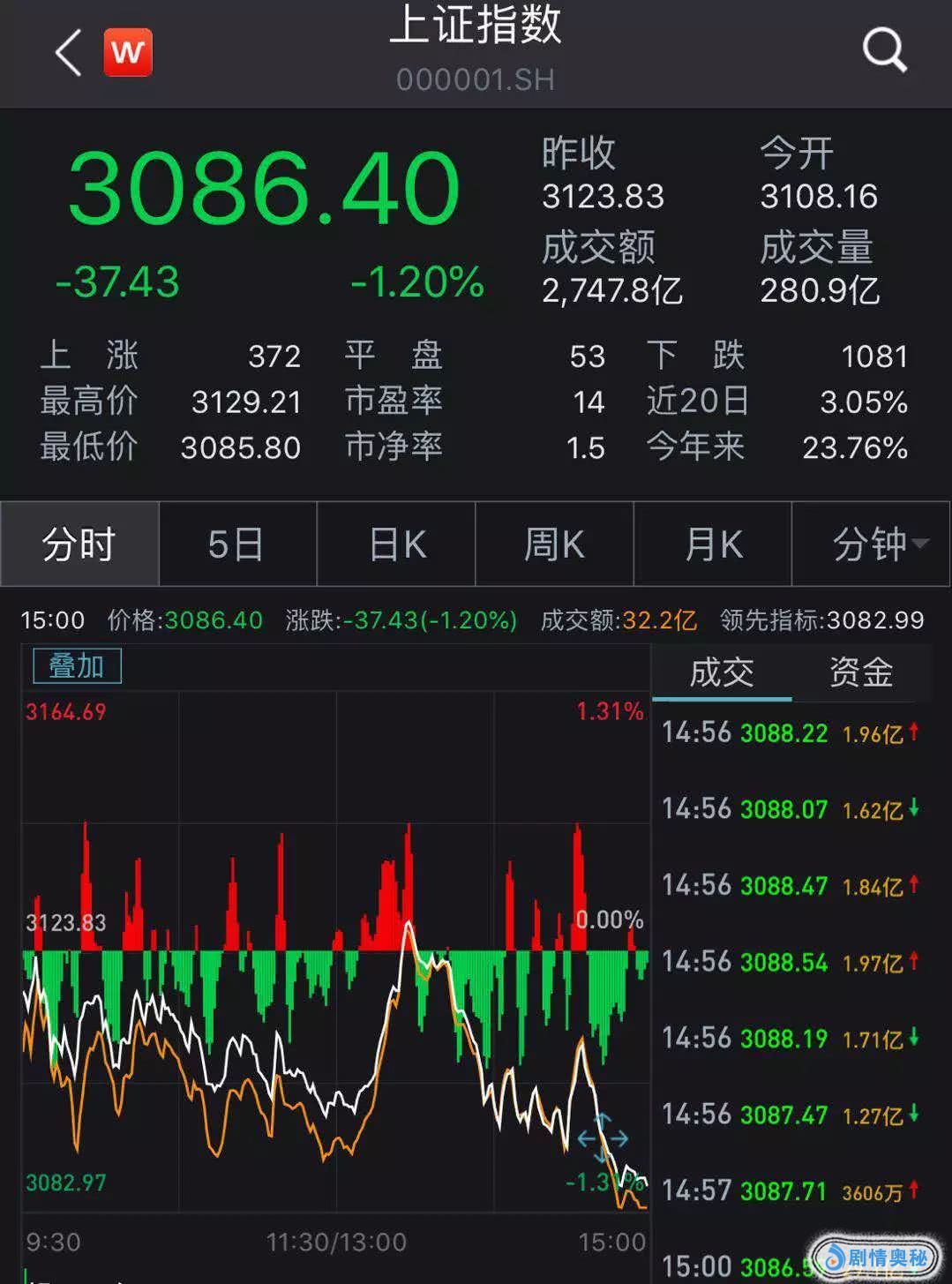Open the 日K chart tab

[x=396, y=544]
